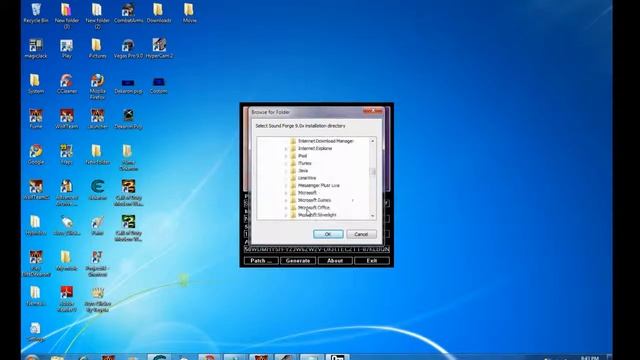The width and height of the screenshot is (640, 360).
Task: Click the Patch button in keygen window
Action: click(x=261, y=260)
